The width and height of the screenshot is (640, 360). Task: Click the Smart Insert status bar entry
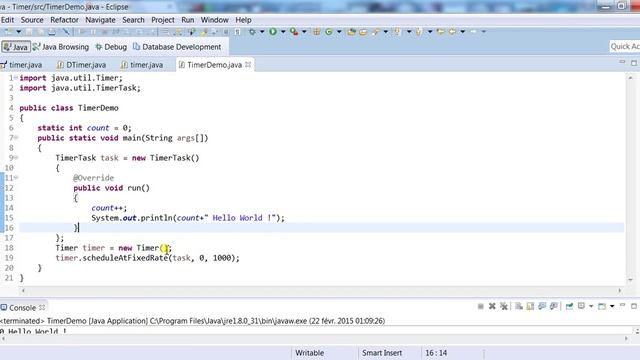(382, 353)
